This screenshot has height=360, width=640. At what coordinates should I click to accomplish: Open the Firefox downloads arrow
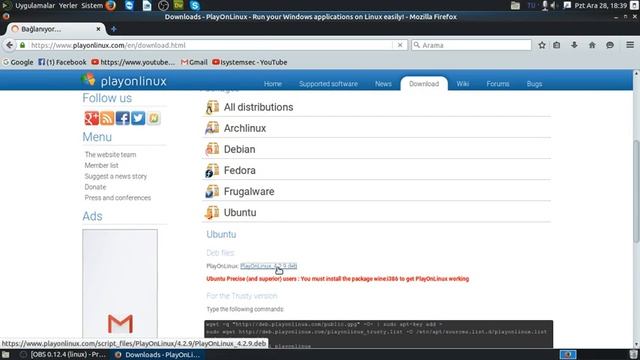[574, 45]
